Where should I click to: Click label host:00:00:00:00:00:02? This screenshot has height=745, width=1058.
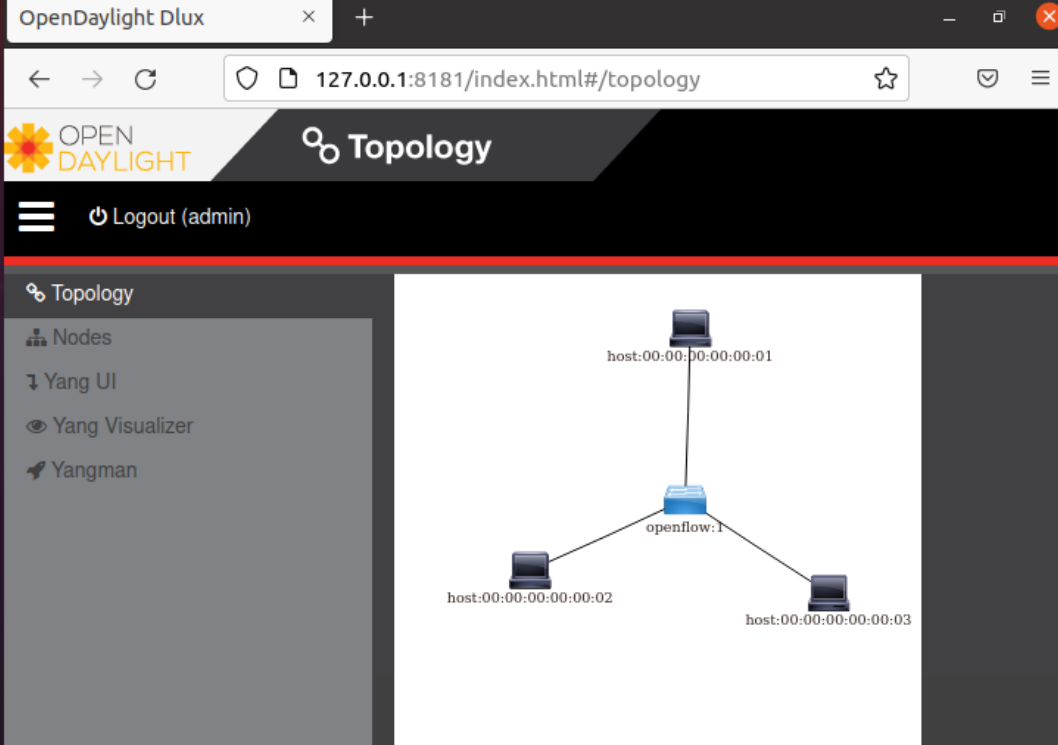(x=530, y=598)
